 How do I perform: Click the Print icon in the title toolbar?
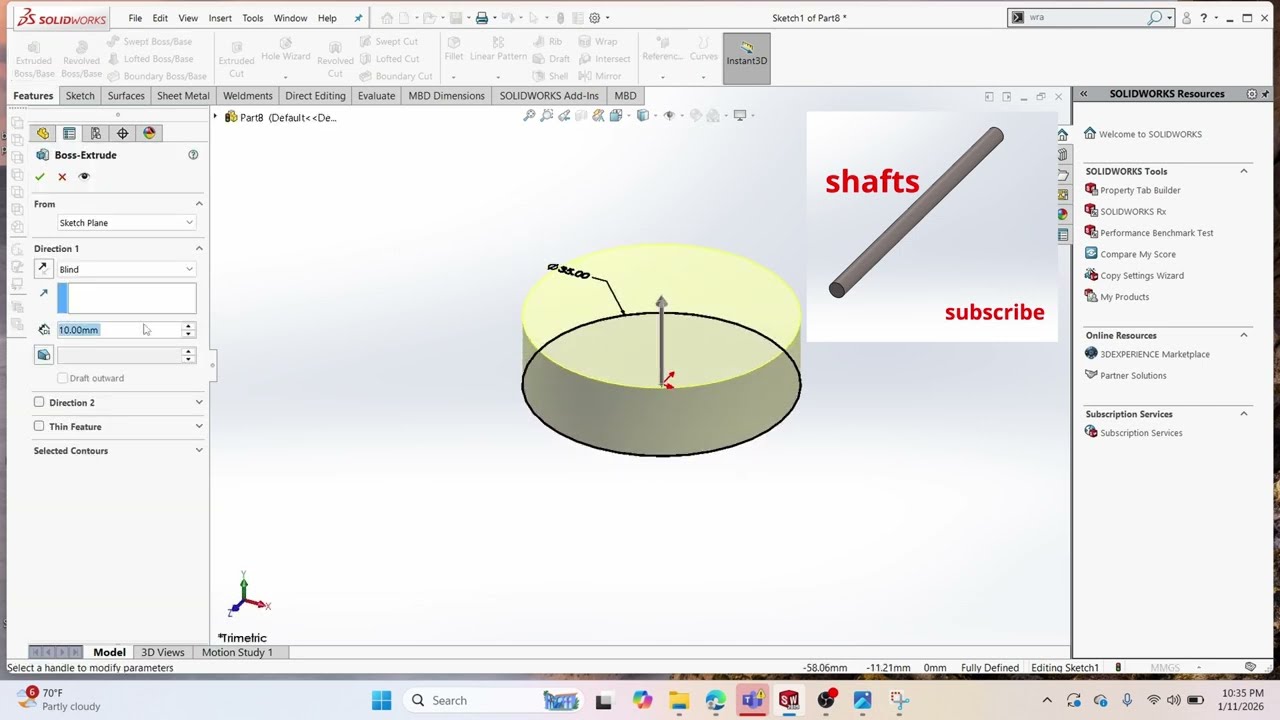click(482, 18)
